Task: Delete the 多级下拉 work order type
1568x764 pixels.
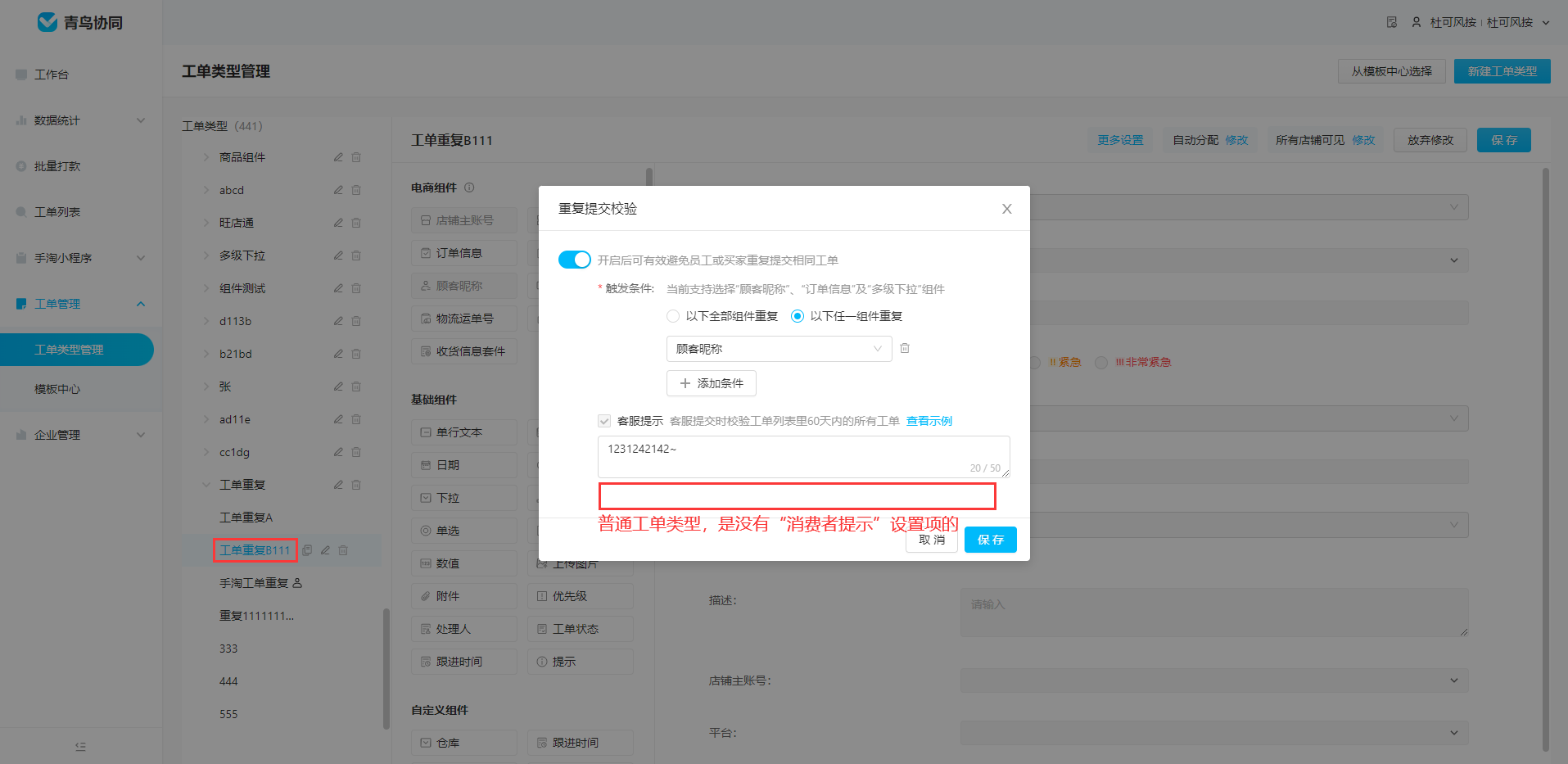Action: pyautogui.click(x=356, y=255)
